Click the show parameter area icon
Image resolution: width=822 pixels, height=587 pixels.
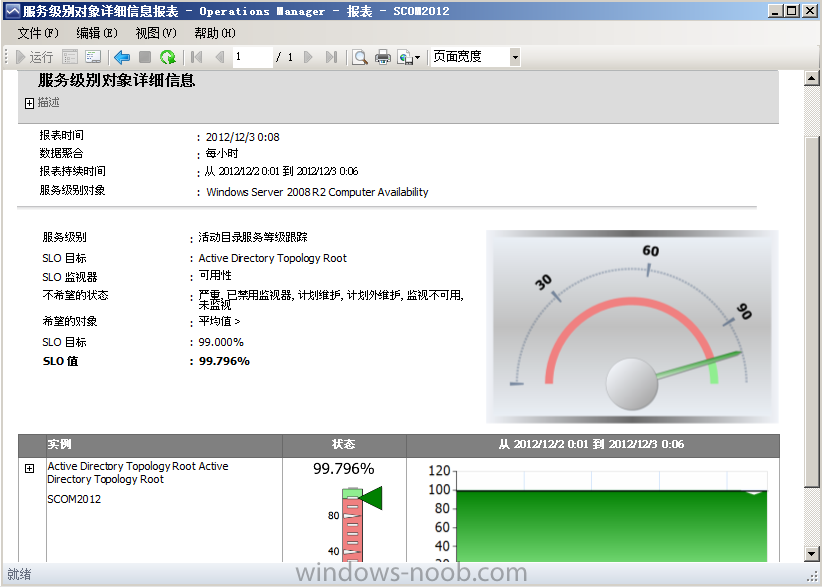[70, 57]
